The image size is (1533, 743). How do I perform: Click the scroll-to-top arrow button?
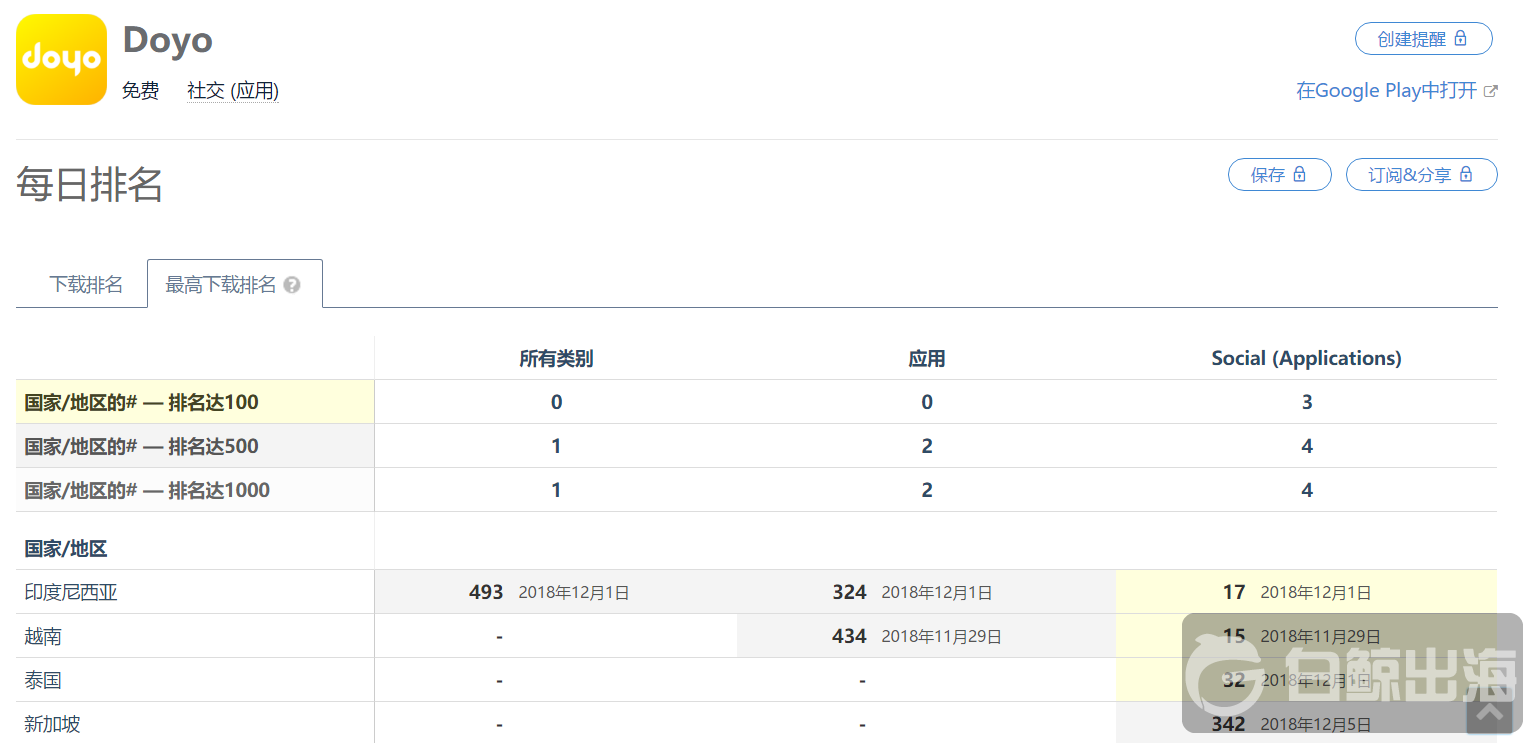(x=1488, y=711)
